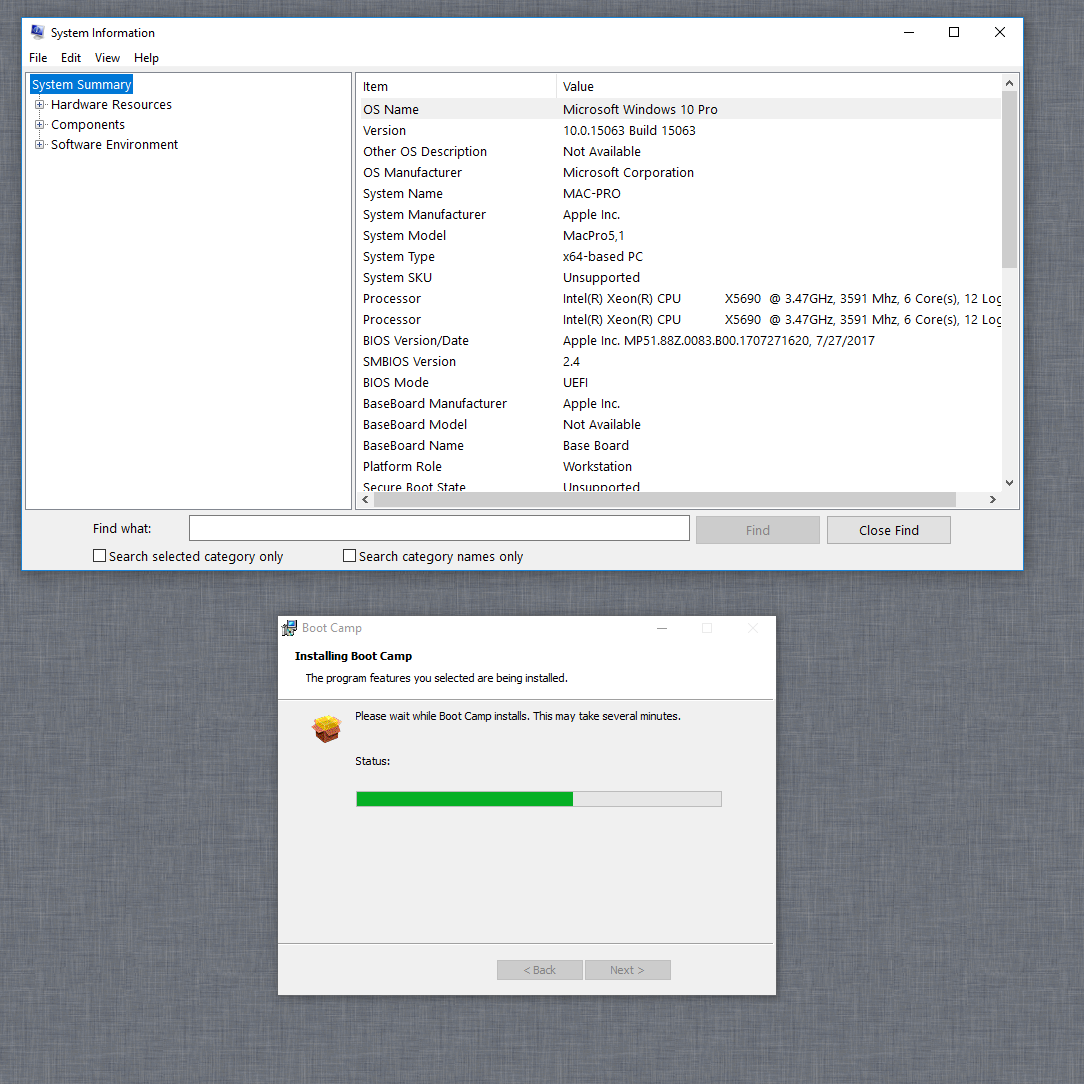Select the System Name row
Screen dimensions: 1084x1084
(679, 194)
